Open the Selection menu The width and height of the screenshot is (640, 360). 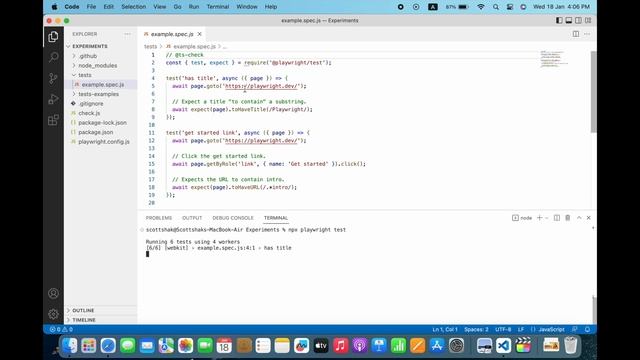point(133,7)
